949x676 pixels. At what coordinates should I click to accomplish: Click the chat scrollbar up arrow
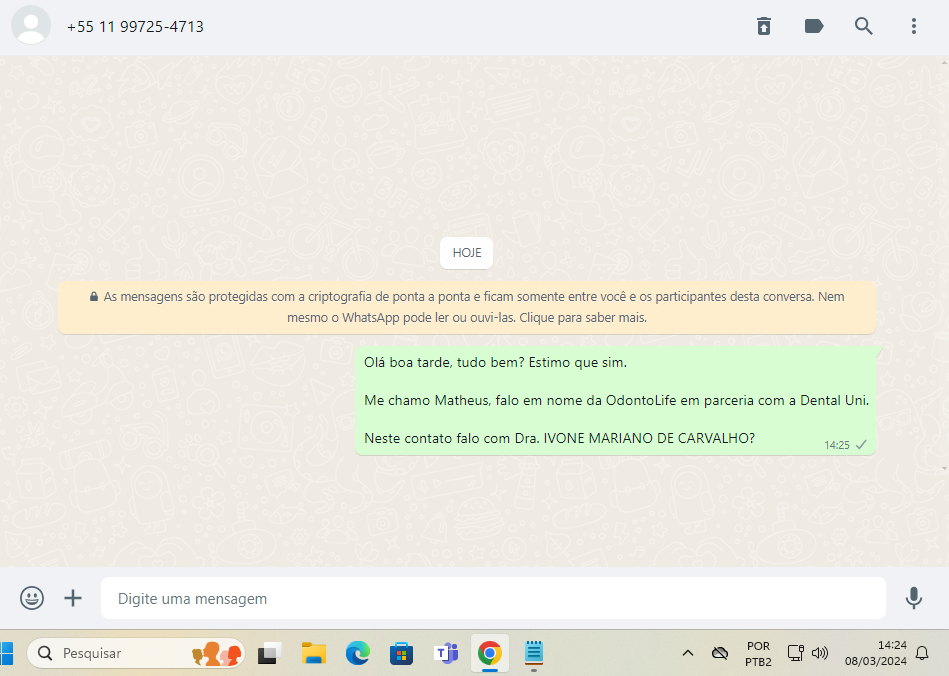pyautogui.click(x=944, y=62)
